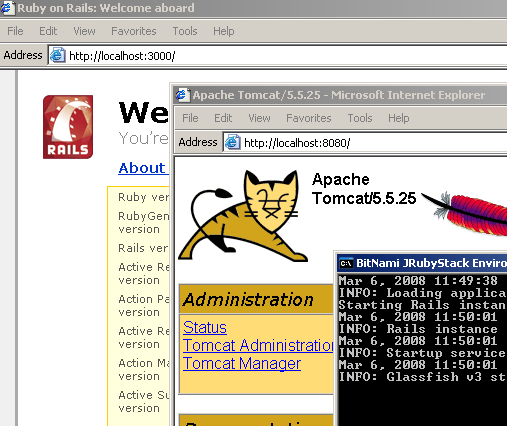Click console line 'INFO: Startup service'
The height and width of the screenshot is (426, 507).
click(423, 353)
